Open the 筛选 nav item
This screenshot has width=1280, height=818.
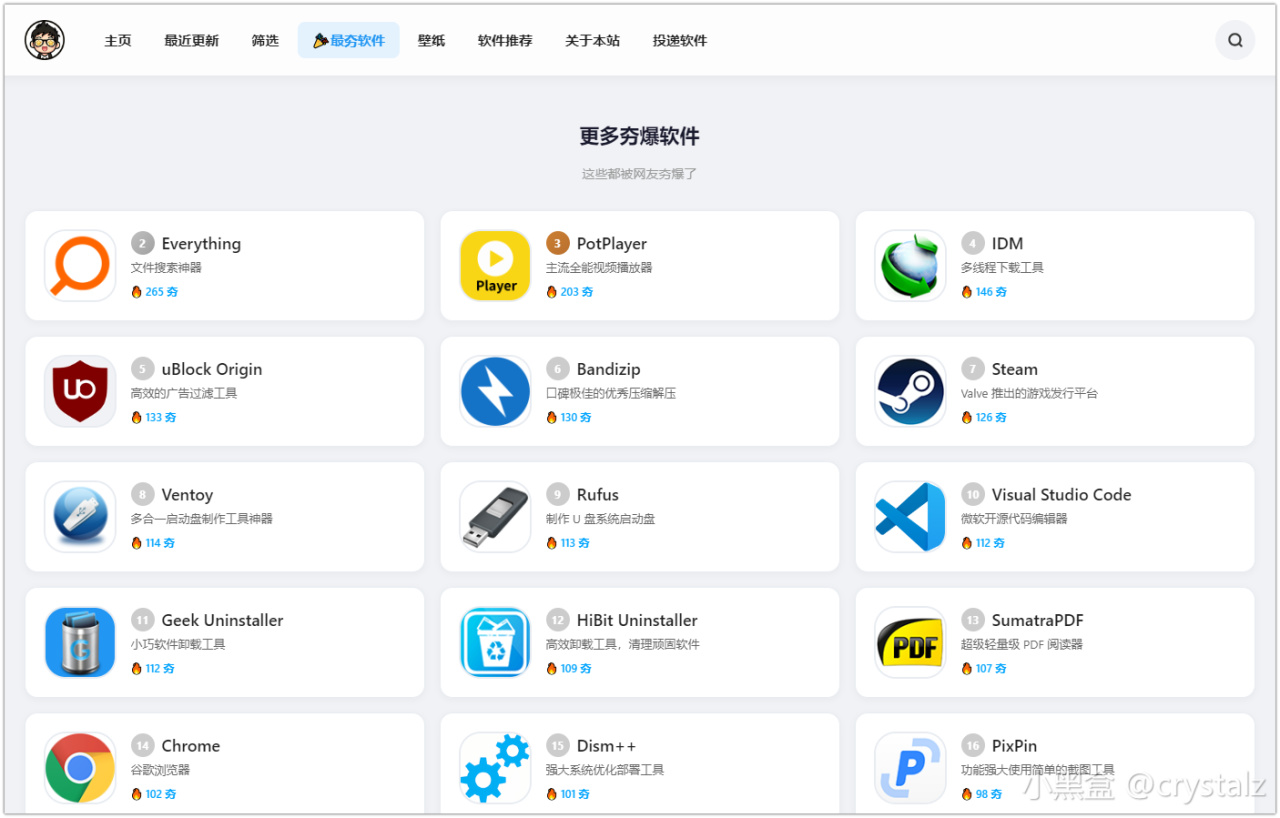point(265,41)
